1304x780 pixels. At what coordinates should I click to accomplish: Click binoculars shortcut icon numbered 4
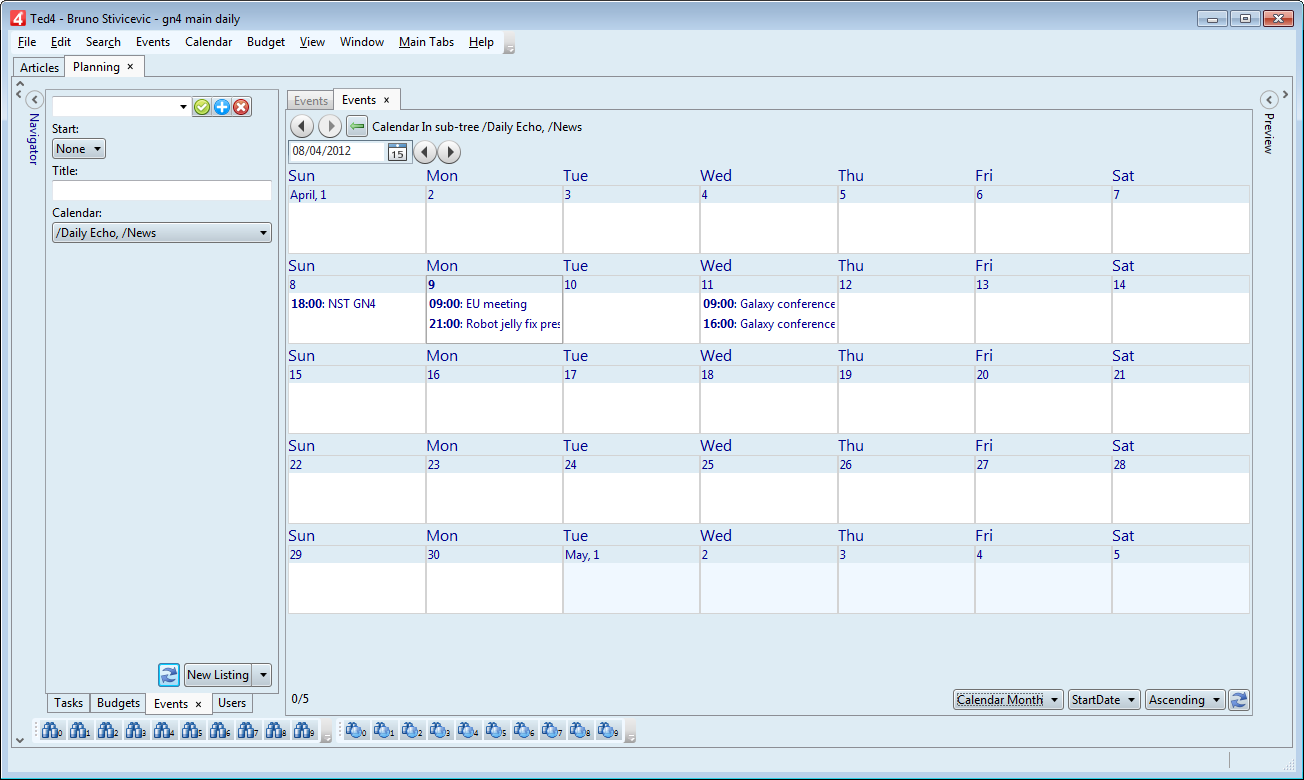[163, 732]
